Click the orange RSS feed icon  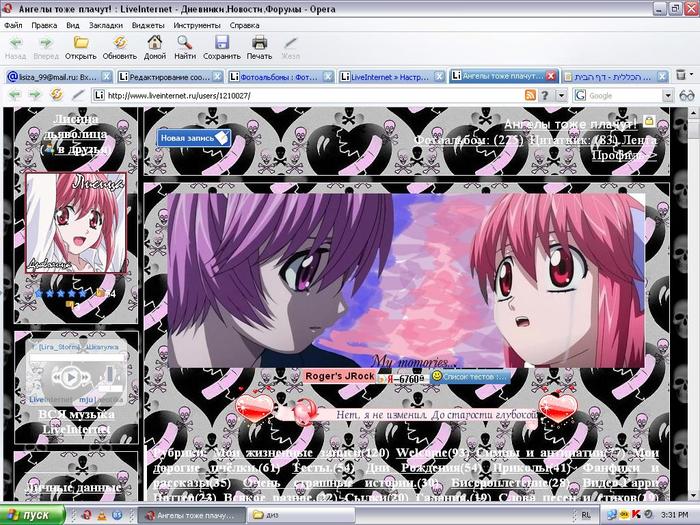[x=530, y=96]
